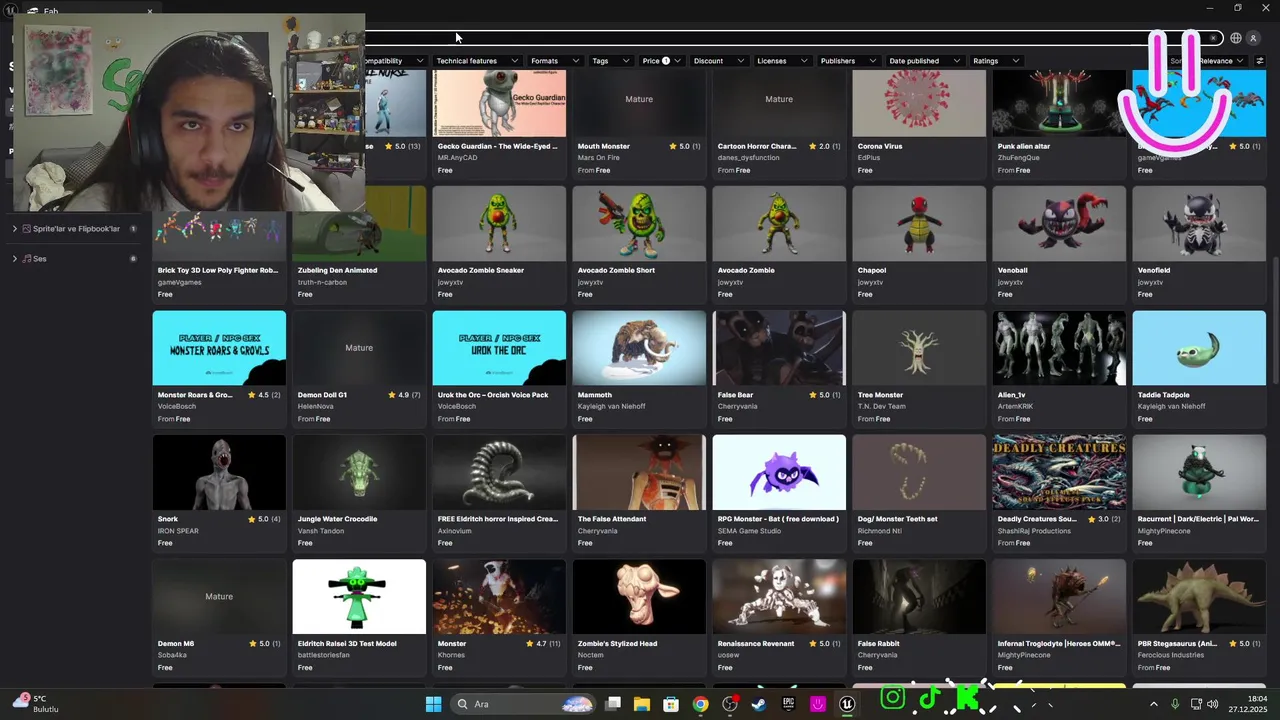
Task: Expand the Sprite'lar ve Flipbook'lar category
Action: coord(15,229)
